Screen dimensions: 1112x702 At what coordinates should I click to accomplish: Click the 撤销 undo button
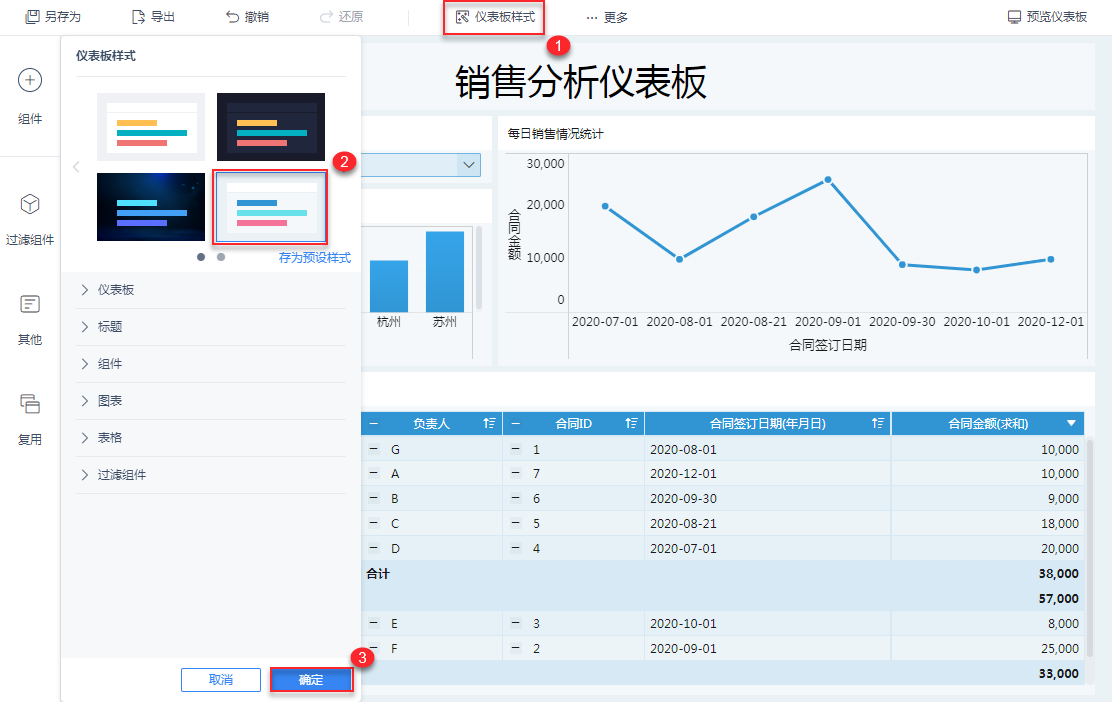tap(247, 17)
